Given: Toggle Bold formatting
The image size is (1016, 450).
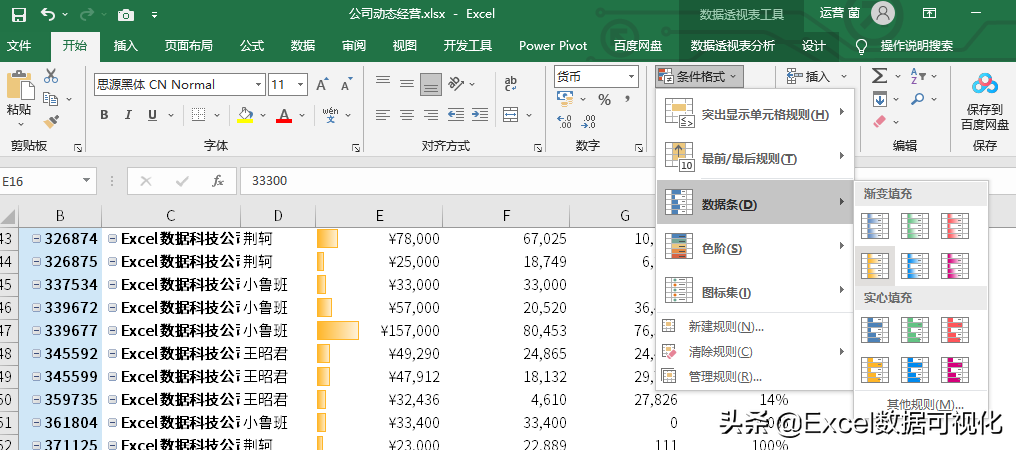Looking at the screenshot, I should point(104,115).
